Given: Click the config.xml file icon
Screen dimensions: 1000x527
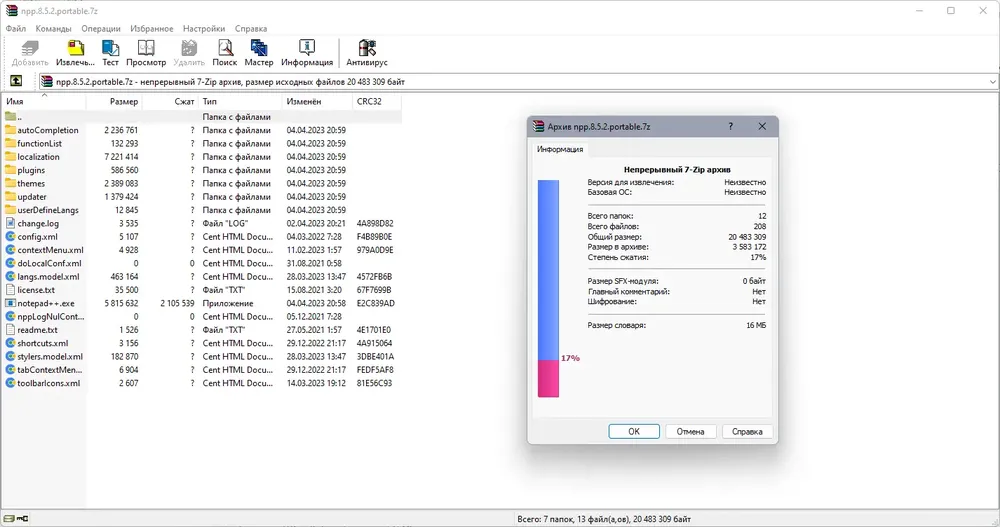Looking at the screenshot, I should [10, 237].
